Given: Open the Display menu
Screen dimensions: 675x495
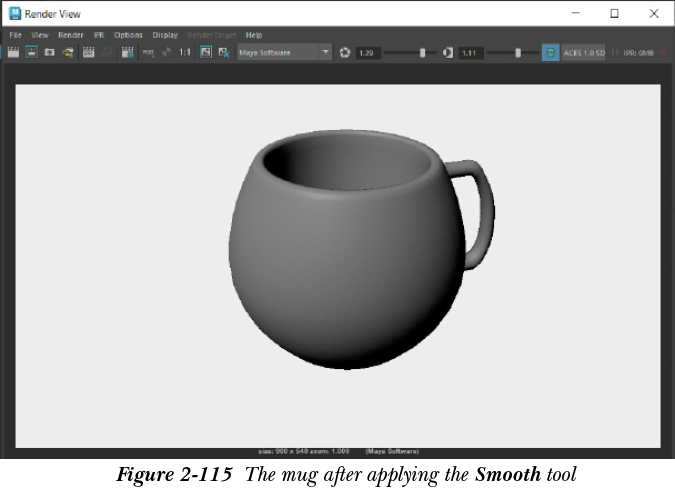Looking at the screenshot, I should click(165, 35).
